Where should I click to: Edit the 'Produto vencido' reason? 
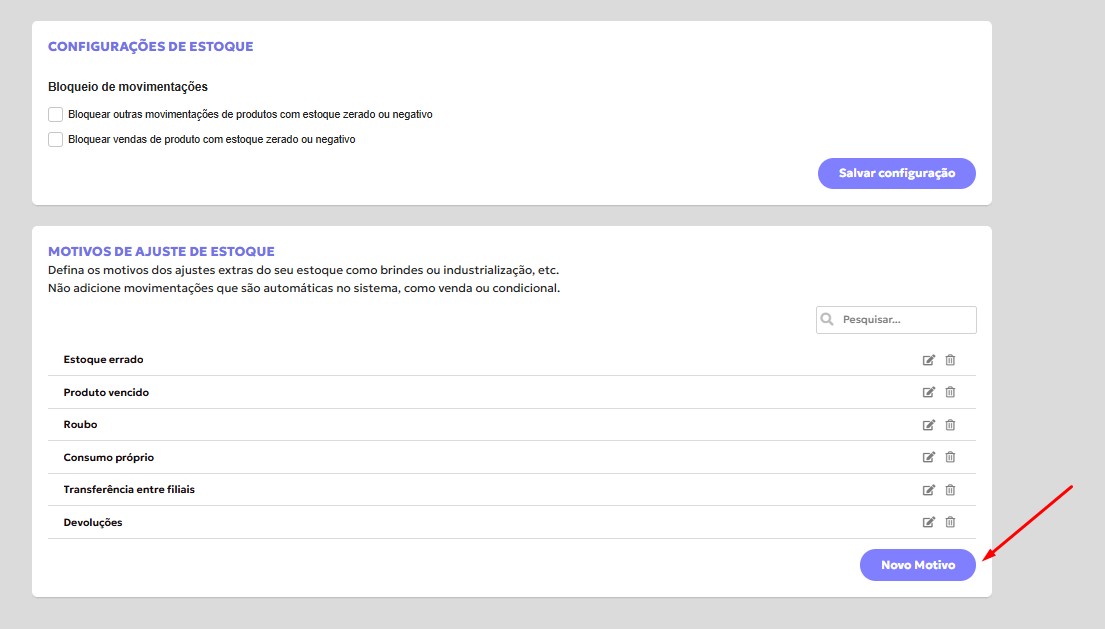(928, 392)
